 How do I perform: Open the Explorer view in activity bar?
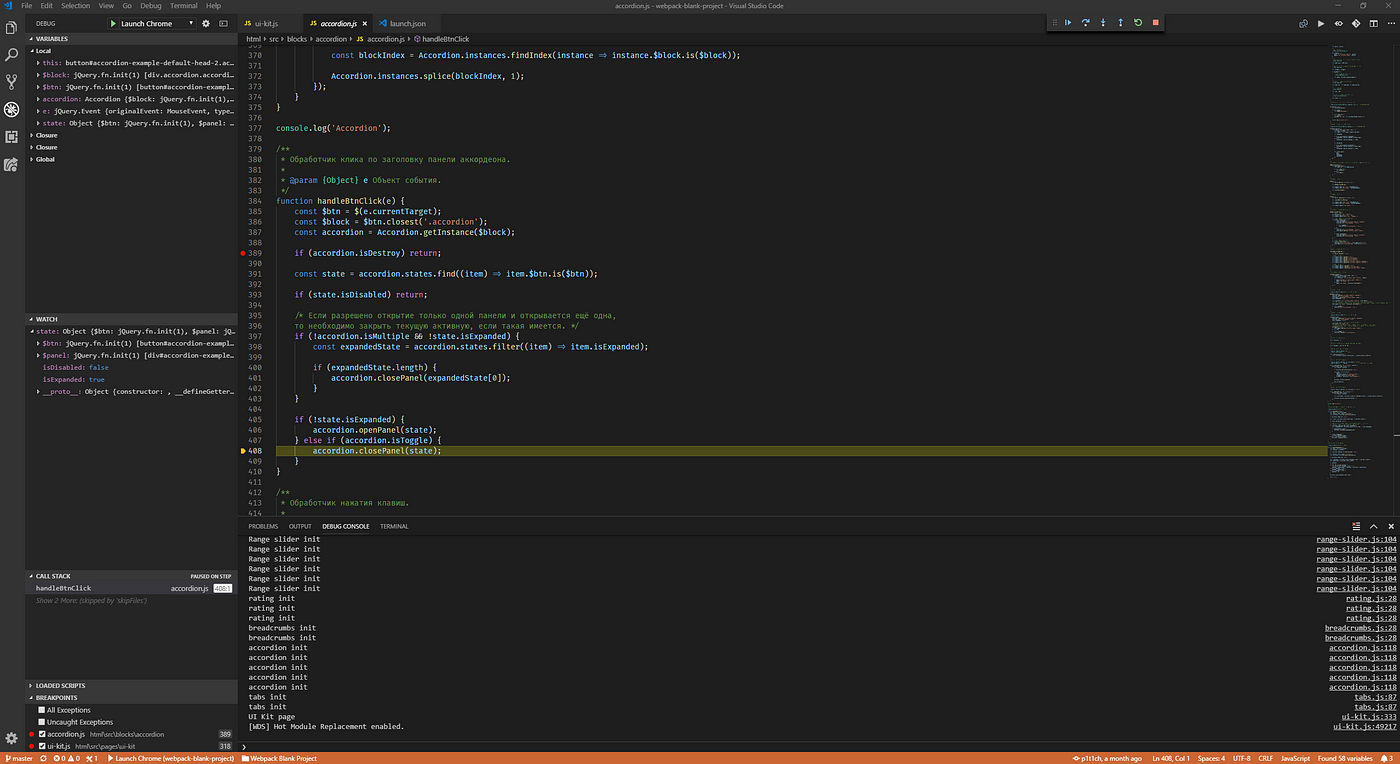coord(12,28)
